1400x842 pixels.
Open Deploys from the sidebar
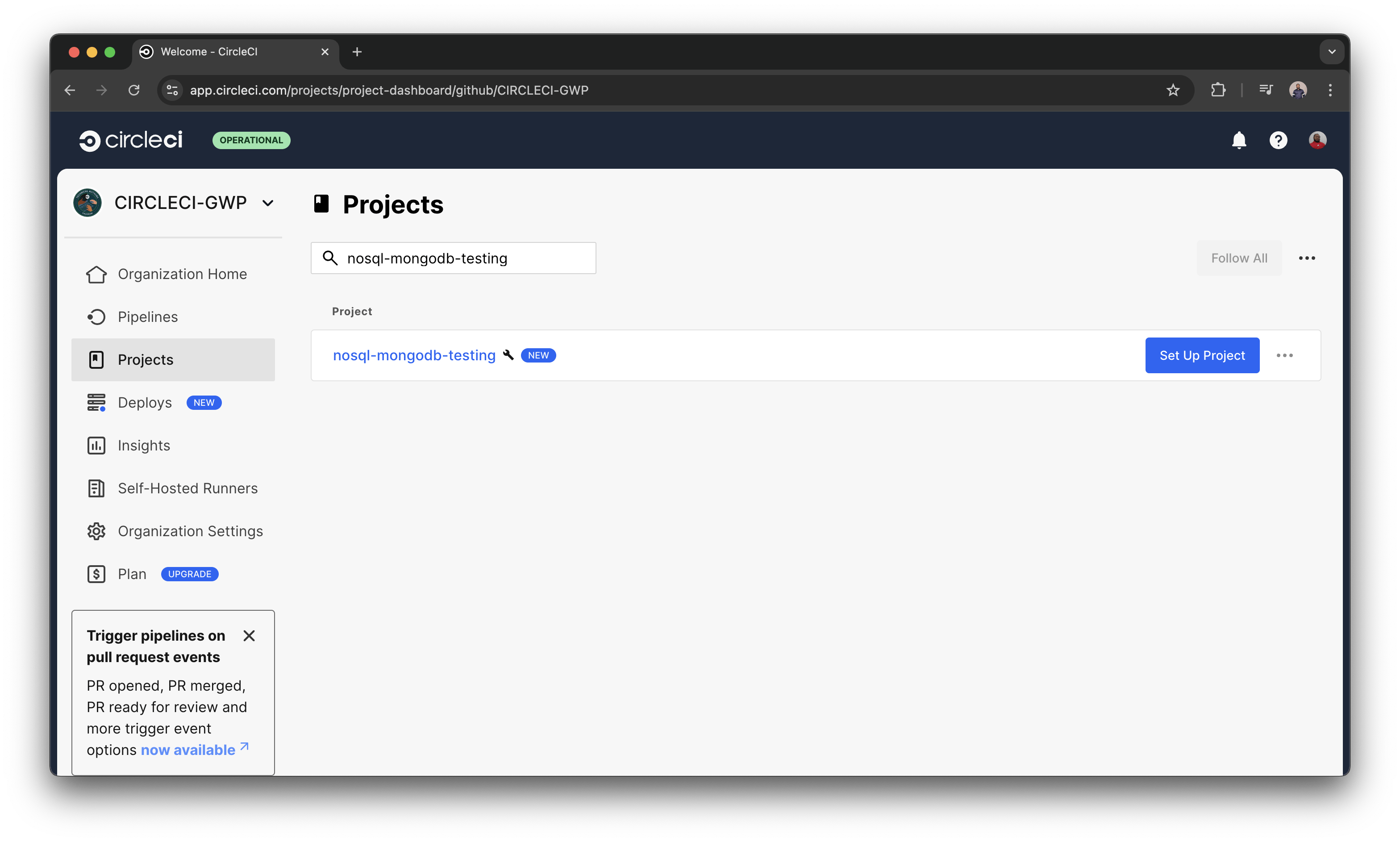click(145, 402)
